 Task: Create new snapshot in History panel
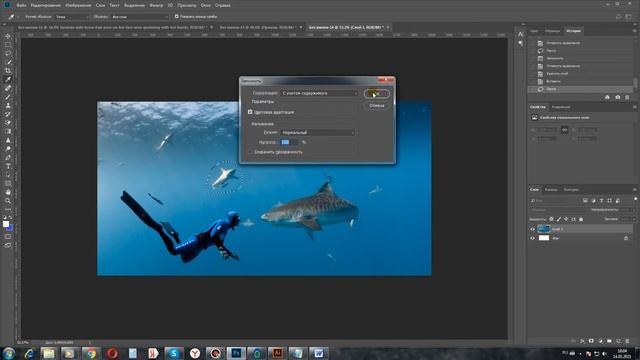click(618, 97)
